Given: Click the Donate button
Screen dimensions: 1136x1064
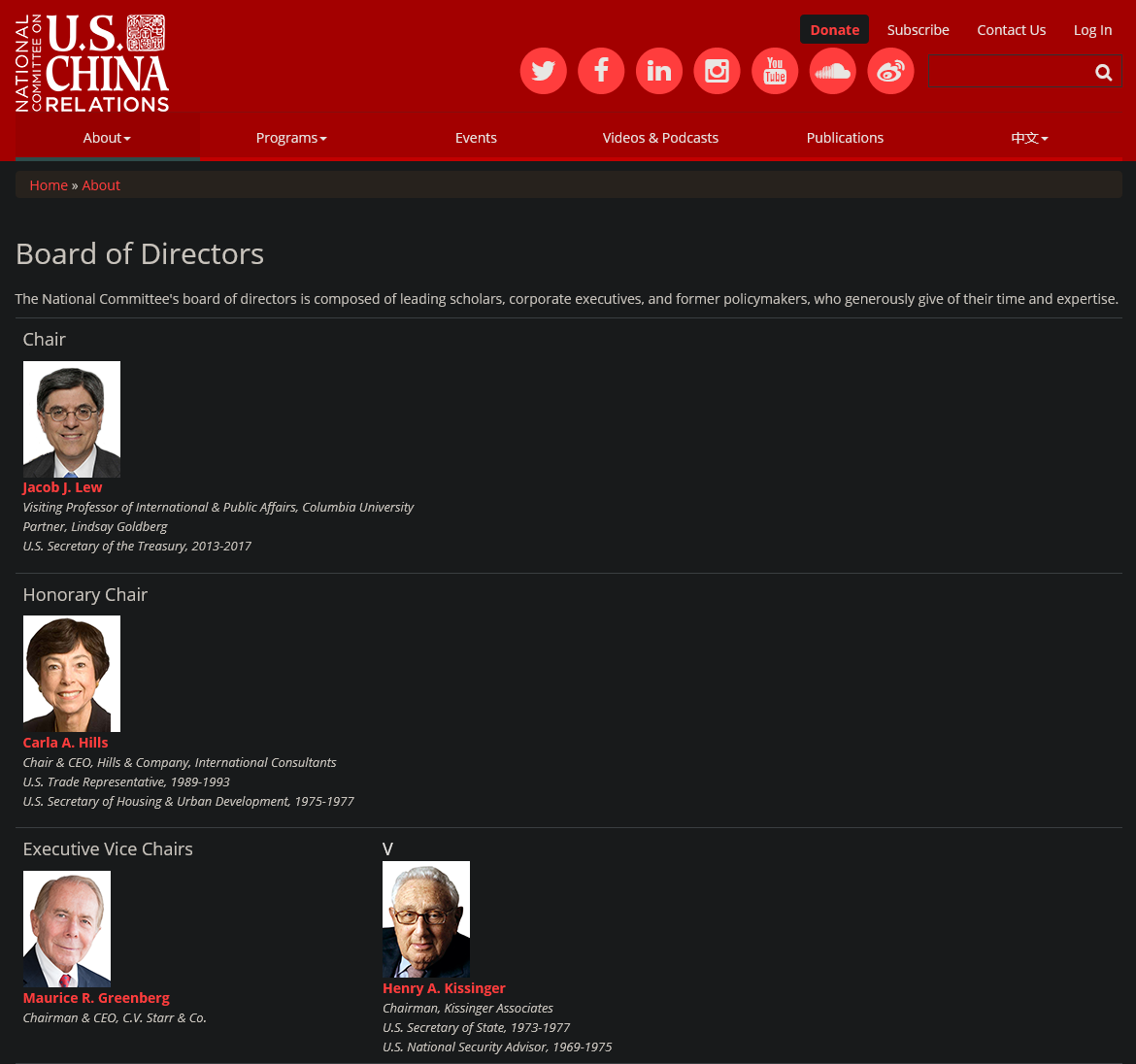Looking at the screenshot, I should click(835, 30).
